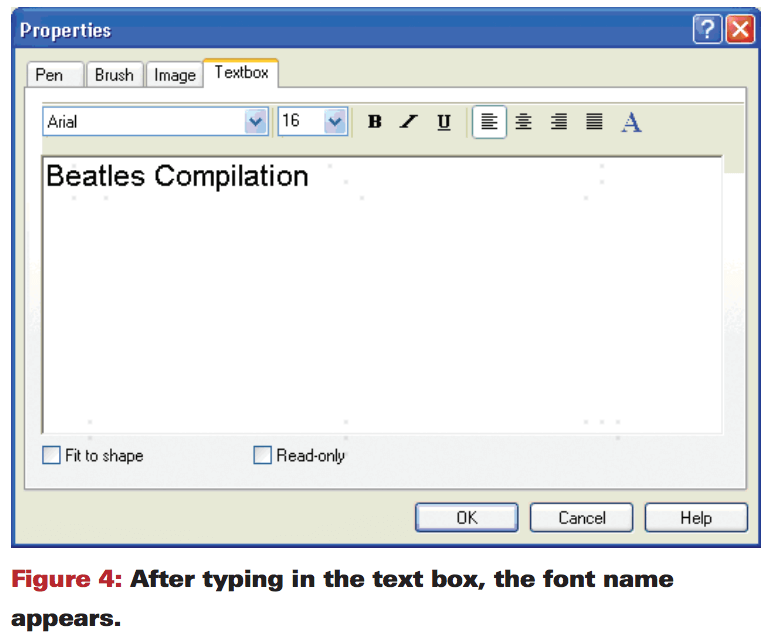Switch to the Pen tab

pyautogui.click(x=55, y=75)
